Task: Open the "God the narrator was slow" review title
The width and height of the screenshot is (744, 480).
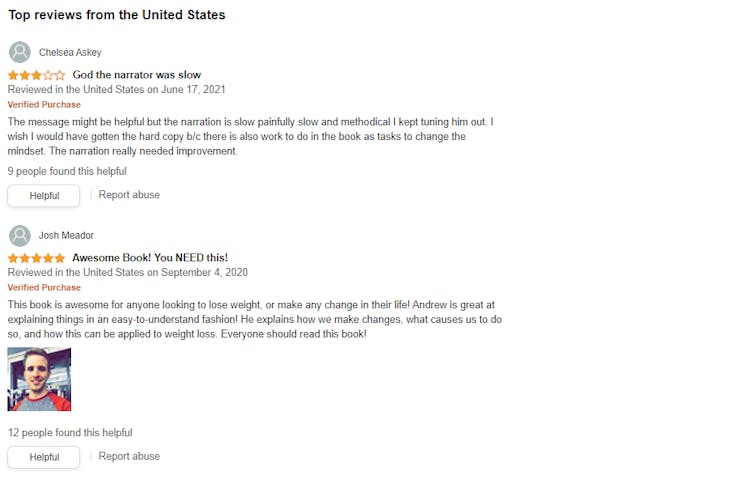Action: click(137, 75)
